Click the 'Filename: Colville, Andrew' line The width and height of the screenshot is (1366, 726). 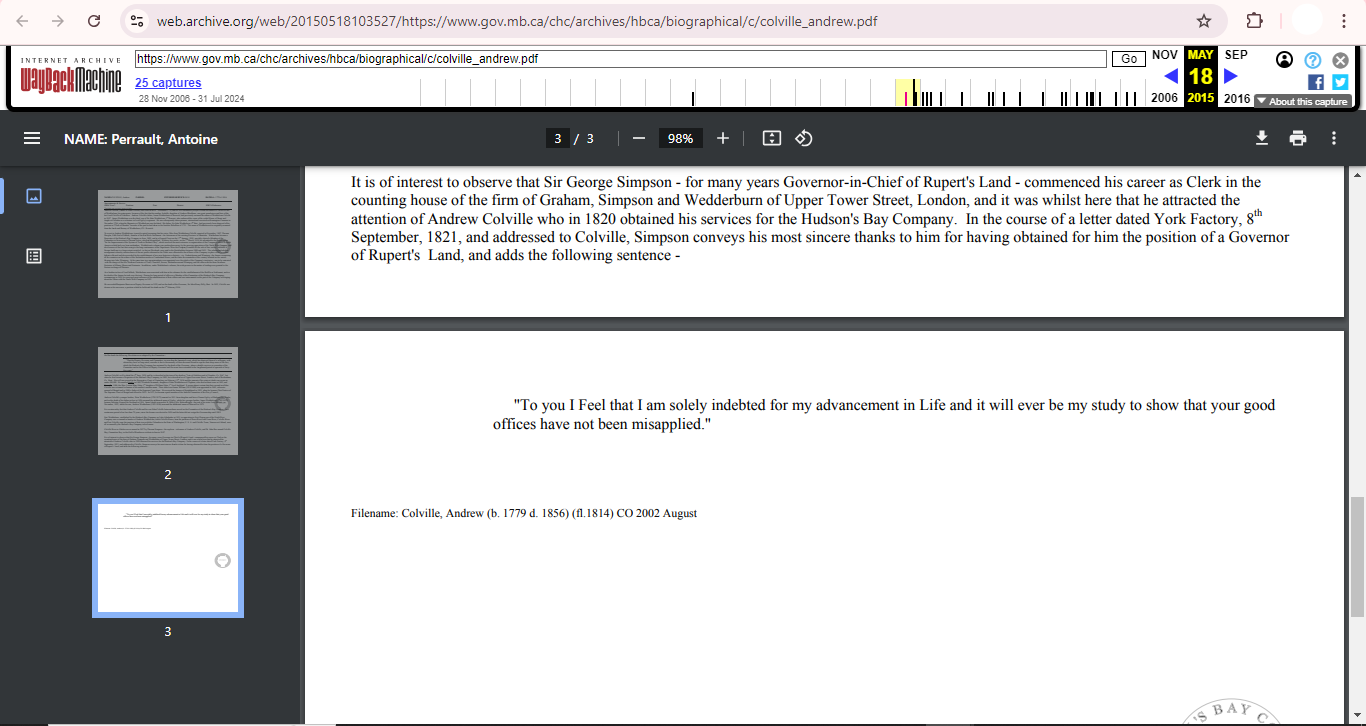tap(524, 513)
